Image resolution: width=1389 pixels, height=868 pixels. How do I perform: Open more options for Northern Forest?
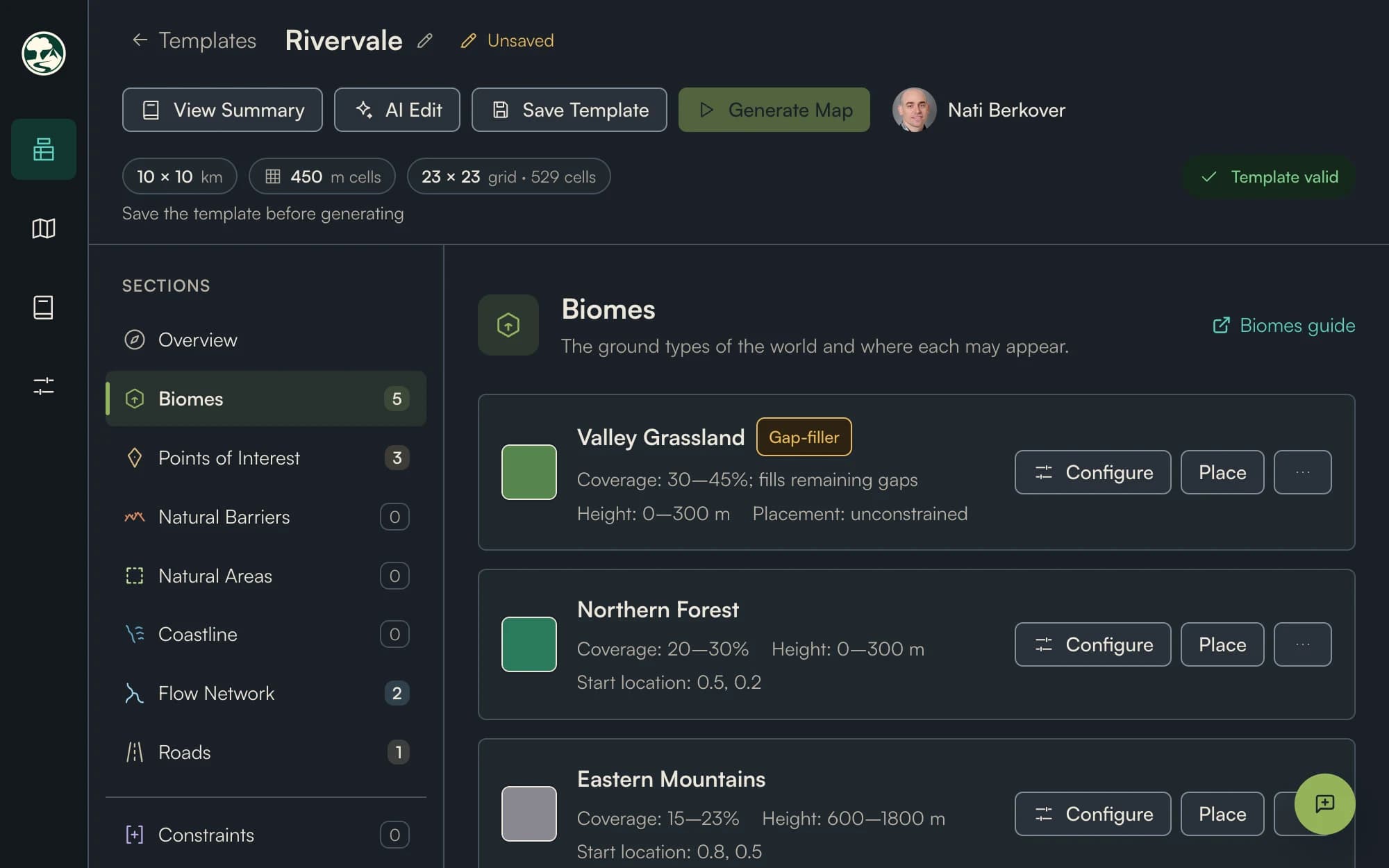point(1302,644)
